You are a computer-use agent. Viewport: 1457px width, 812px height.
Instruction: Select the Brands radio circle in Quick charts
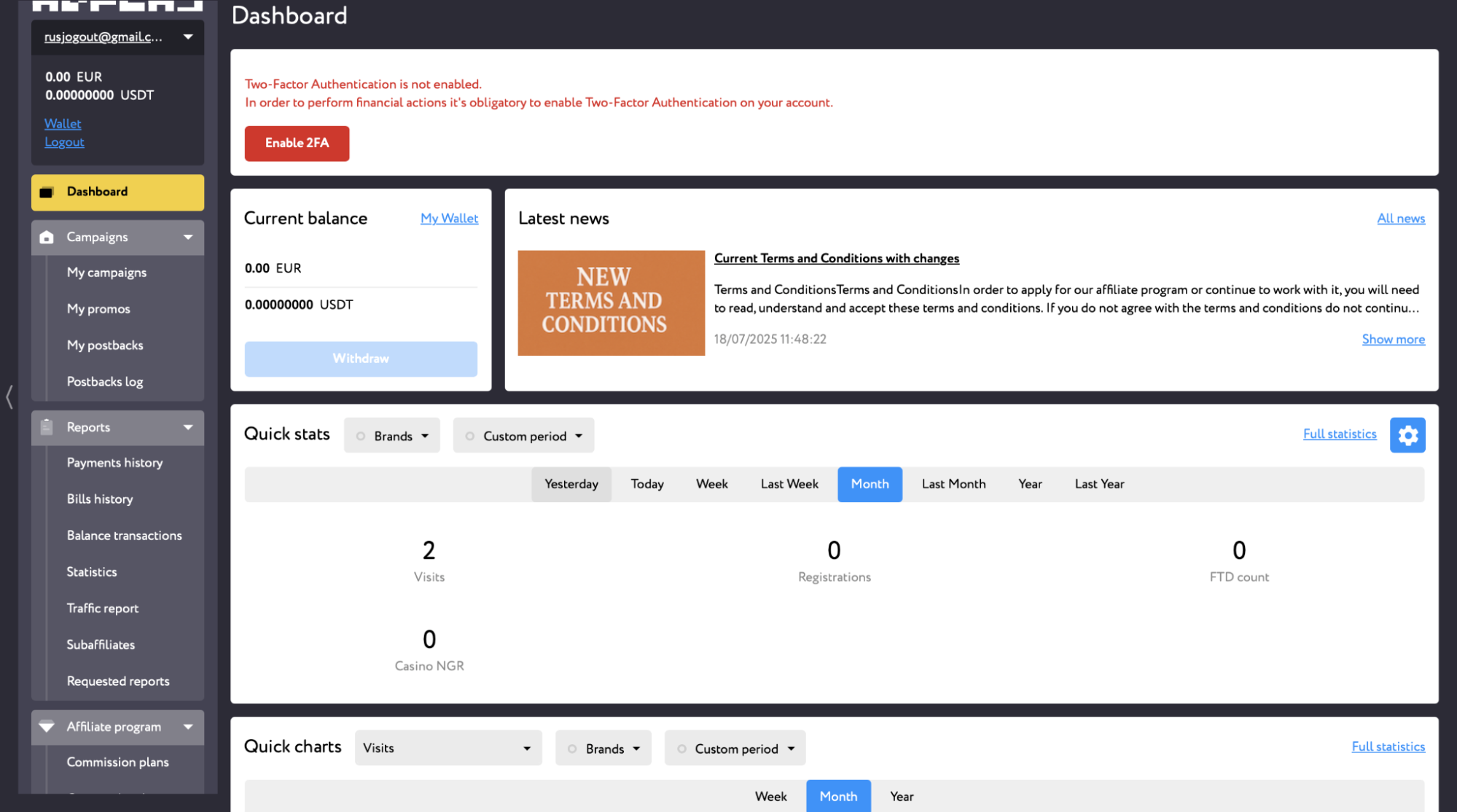(x=571, y=749)
